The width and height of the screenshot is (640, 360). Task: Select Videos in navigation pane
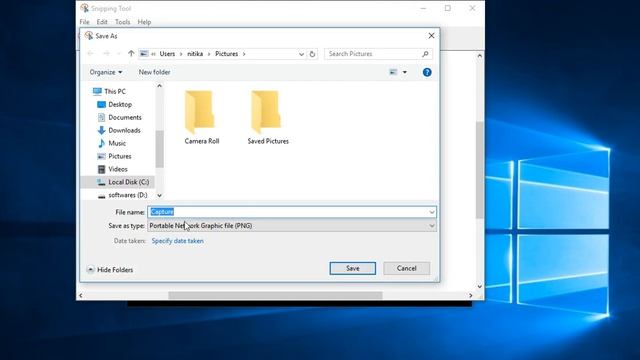[112, 169]
